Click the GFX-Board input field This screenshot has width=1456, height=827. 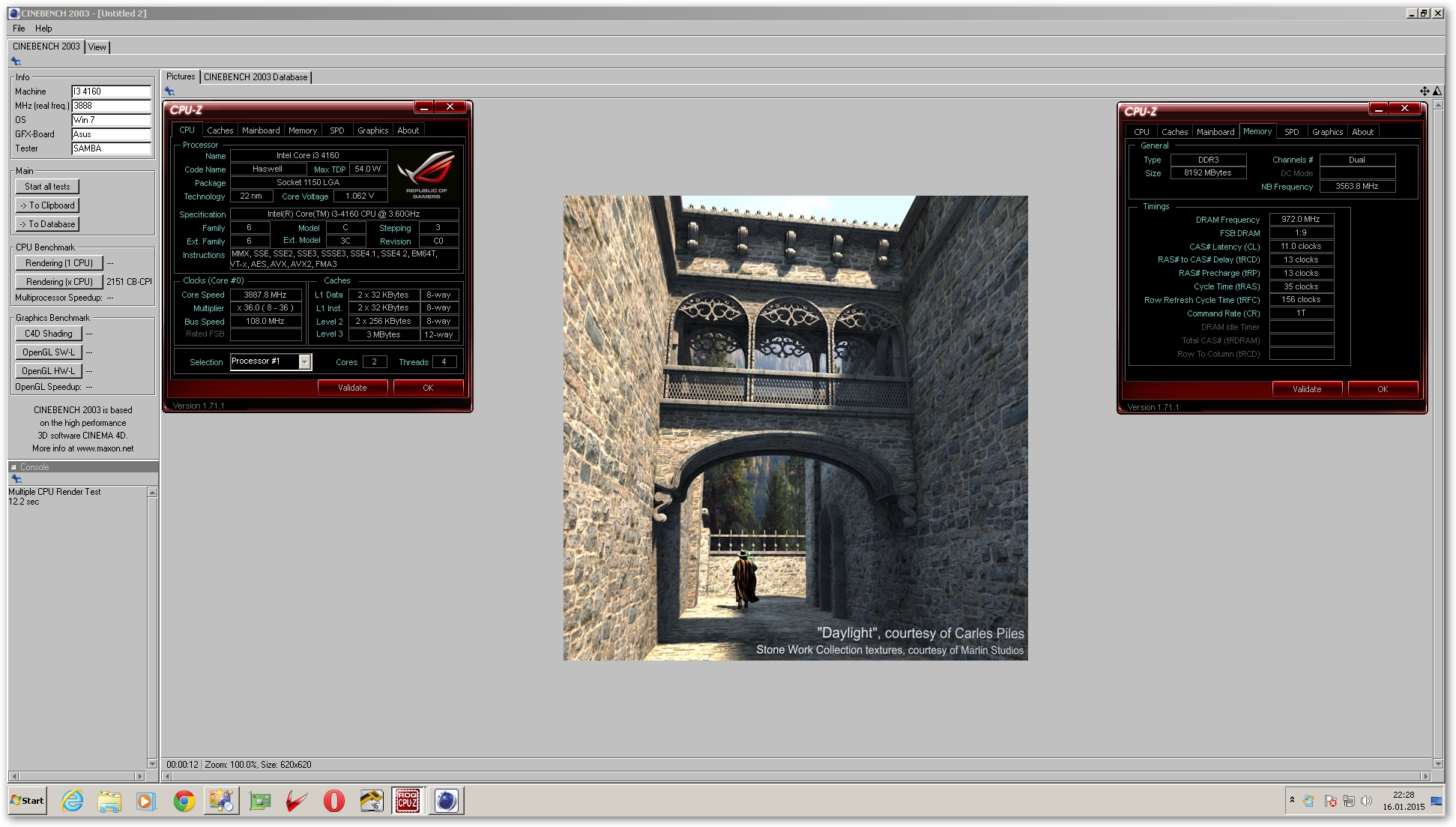[x=111, y=134]
